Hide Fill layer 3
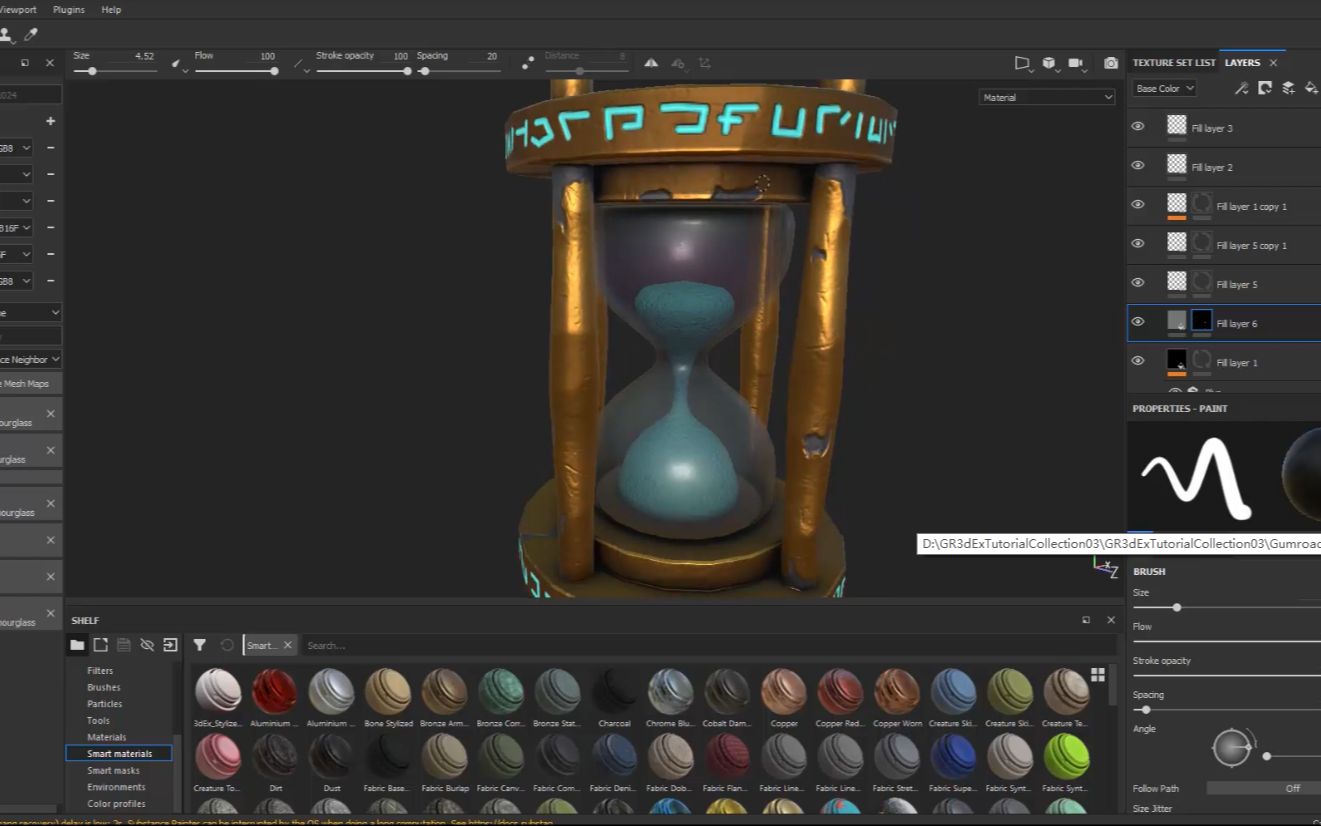1321x826 pixels. tap(1137, 126)
